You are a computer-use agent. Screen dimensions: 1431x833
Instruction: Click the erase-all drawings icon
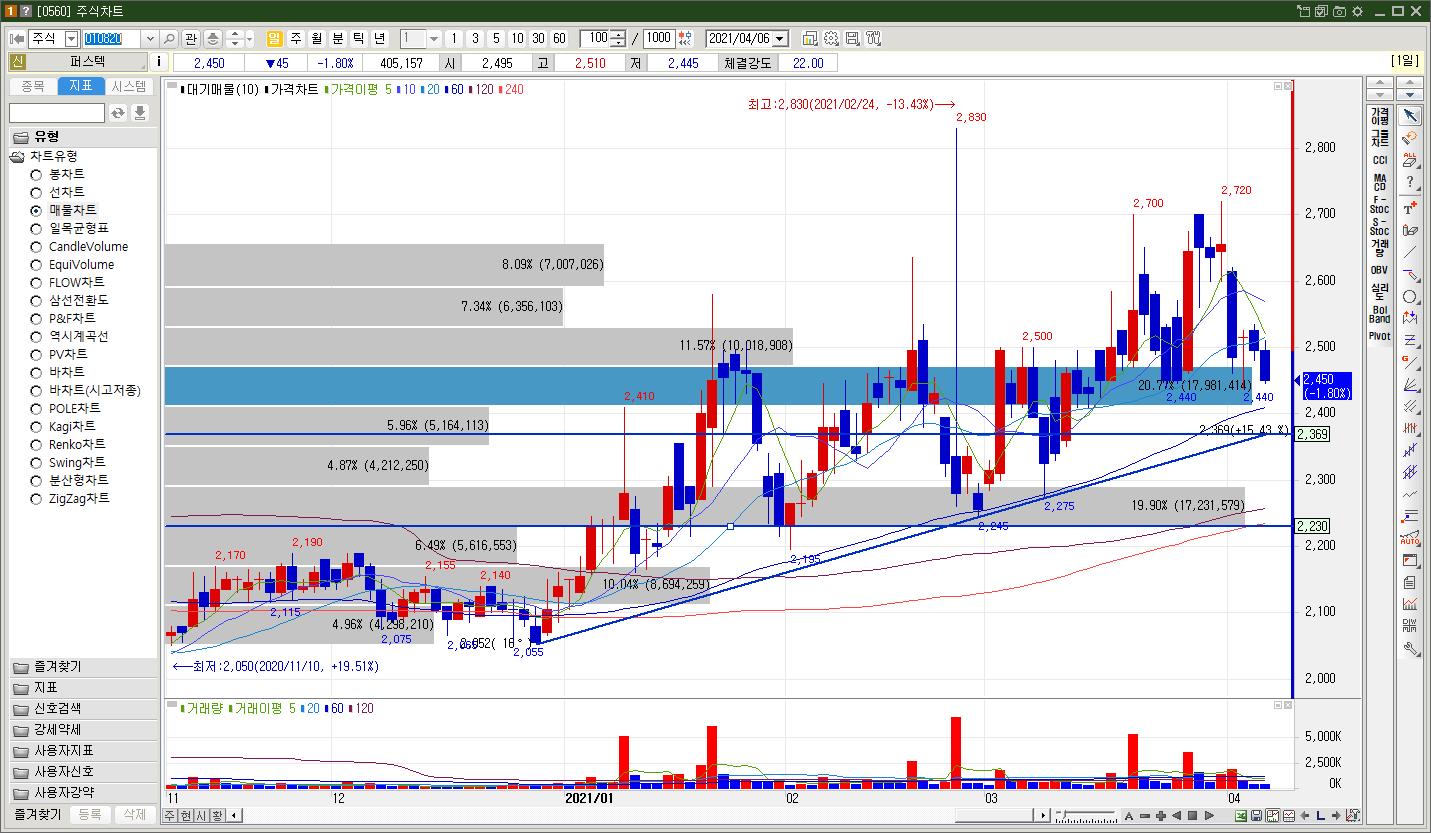pyautogui.click(x=1410, y=161)
